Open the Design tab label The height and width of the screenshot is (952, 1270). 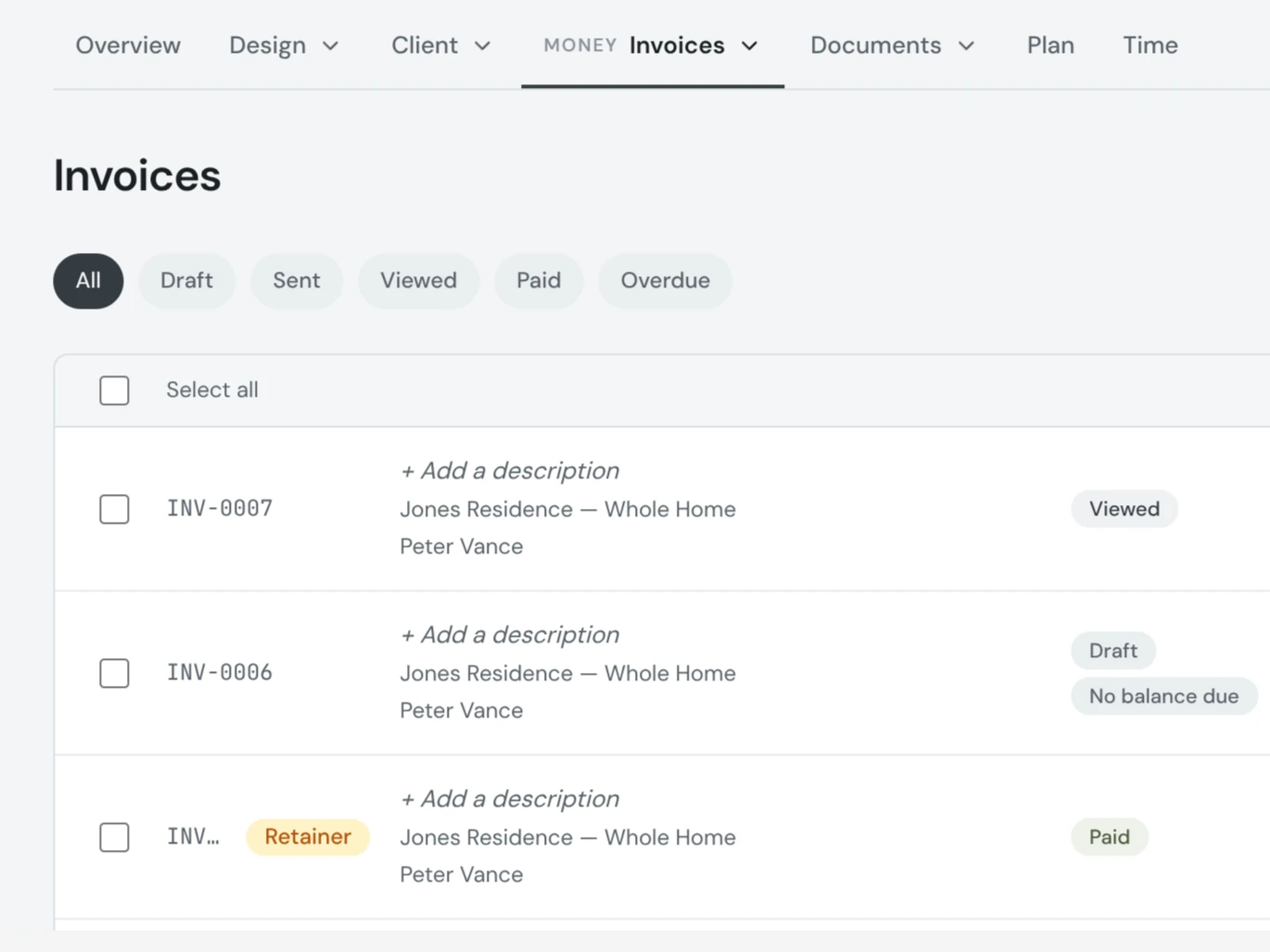tap(268, 45)
